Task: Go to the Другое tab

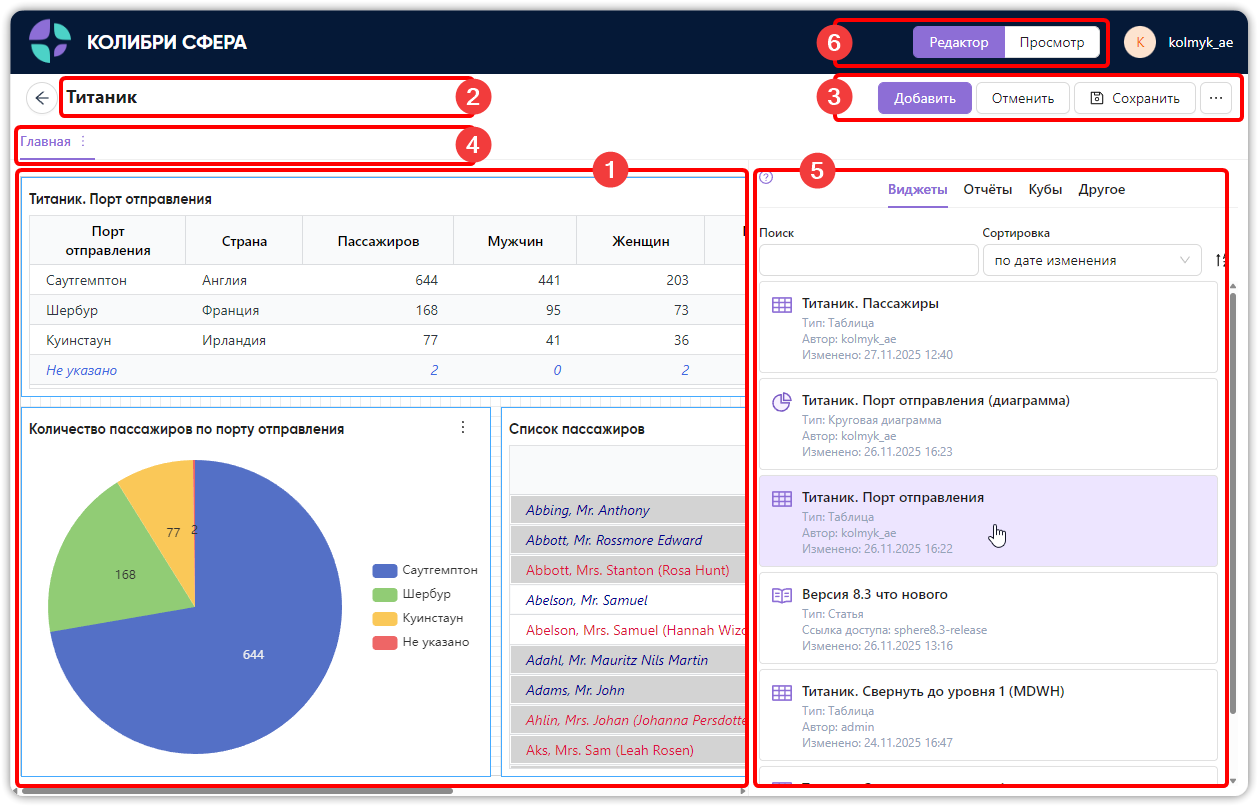Action: [x=1102, y=189]
